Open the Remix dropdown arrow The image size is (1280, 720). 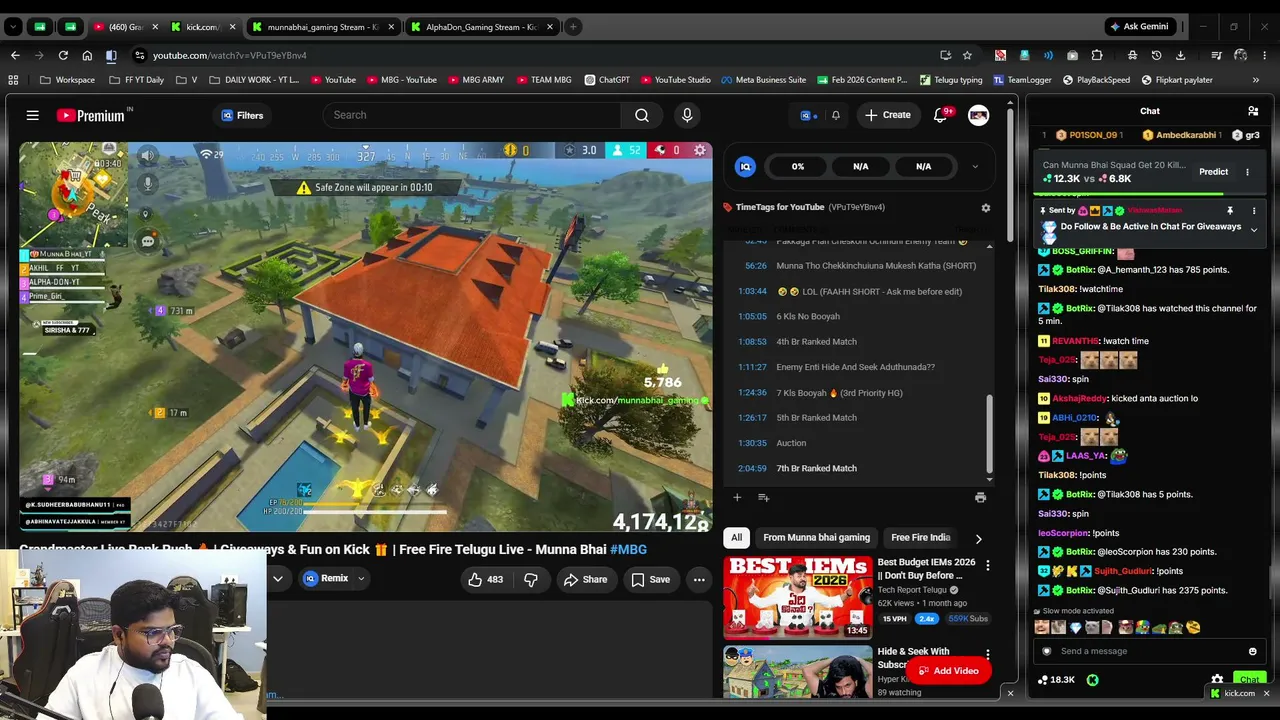tap(361, 578)
